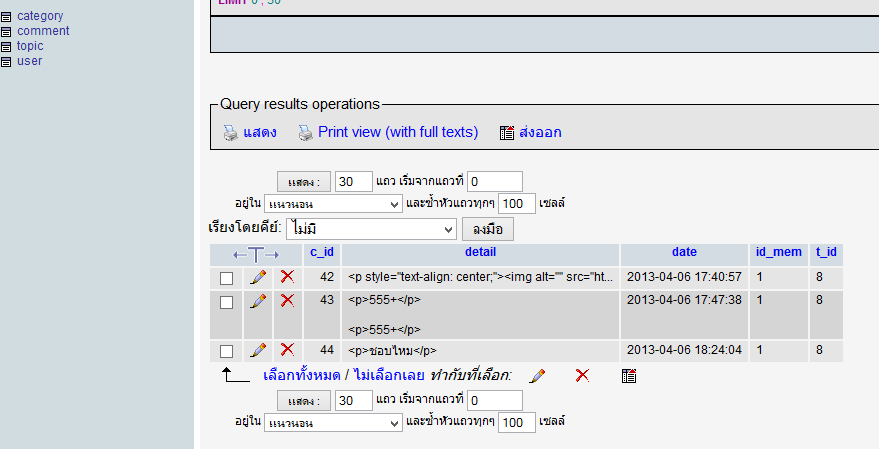
Task: Click the bulk delete icon below the table
Action: [x=582, y=376]
